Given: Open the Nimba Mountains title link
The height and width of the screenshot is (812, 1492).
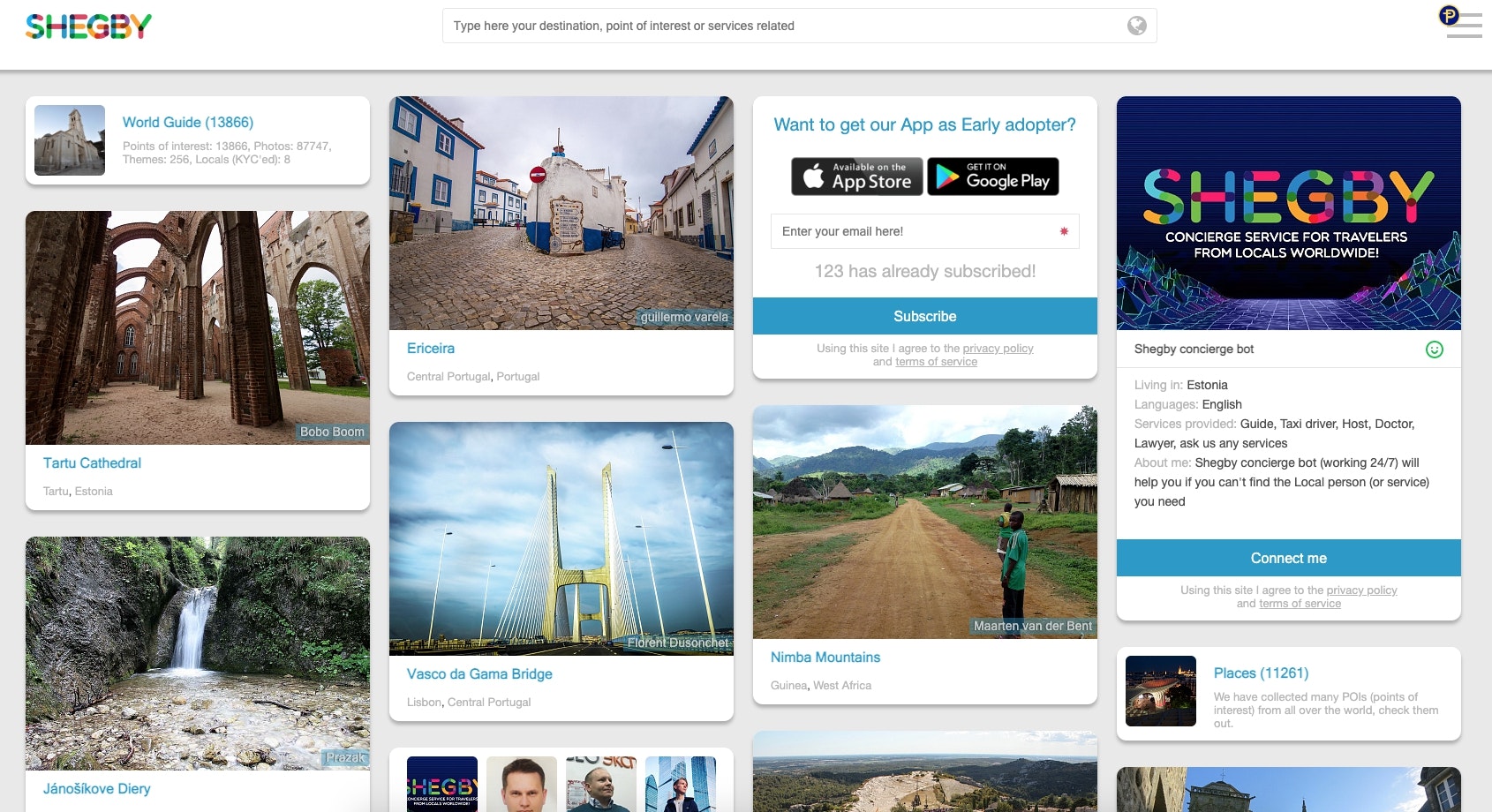Looking at the screenshot, I should [825, 658].
